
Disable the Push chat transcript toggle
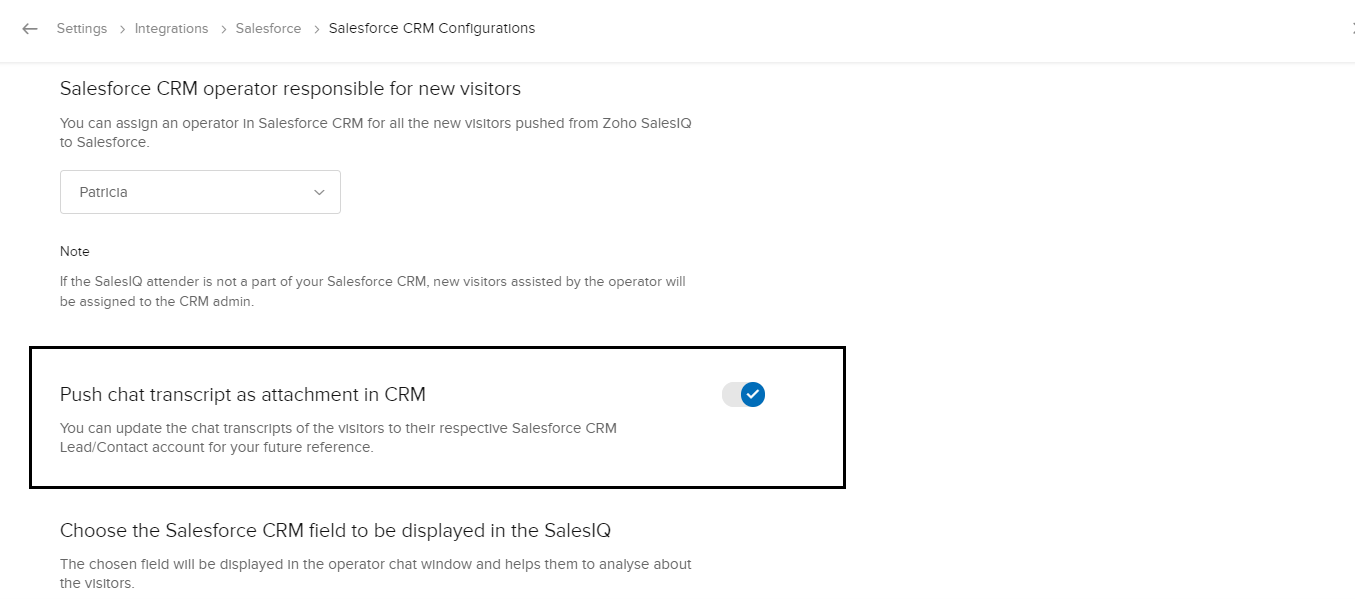click(x=743, y=395)
